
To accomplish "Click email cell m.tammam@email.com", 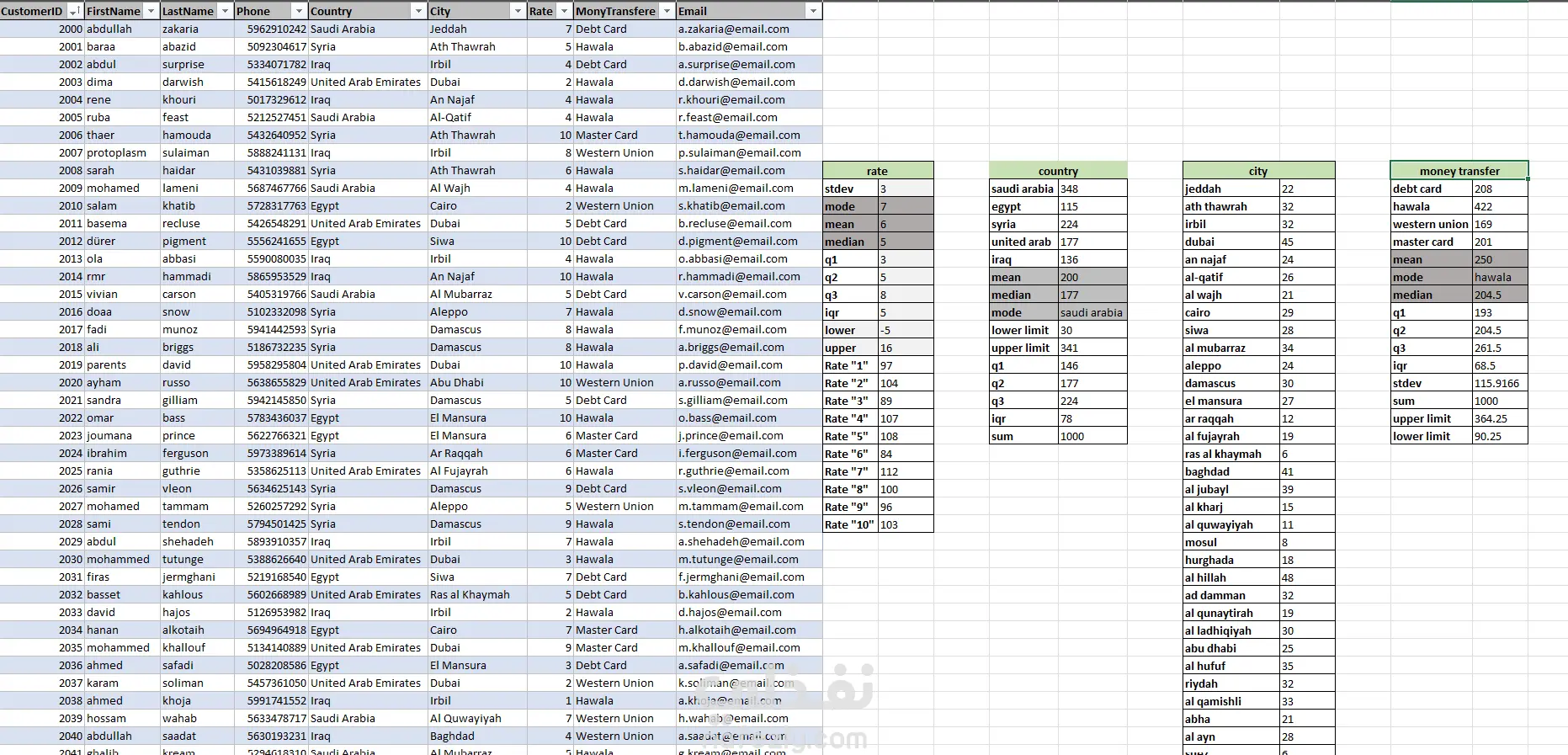I will click(x=749, y=506).
